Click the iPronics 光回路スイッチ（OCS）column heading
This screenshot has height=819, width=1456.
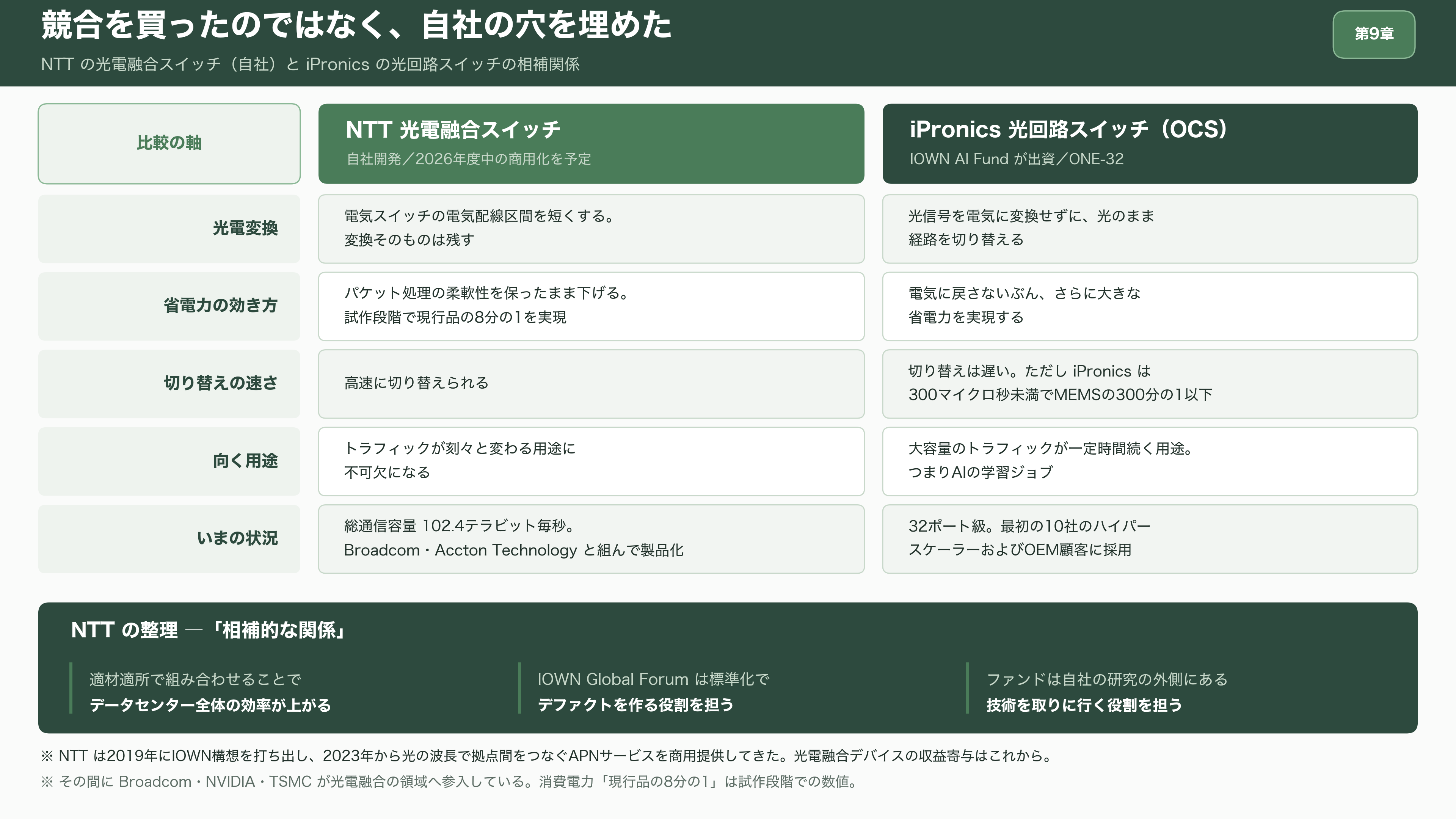point(1068,129)
